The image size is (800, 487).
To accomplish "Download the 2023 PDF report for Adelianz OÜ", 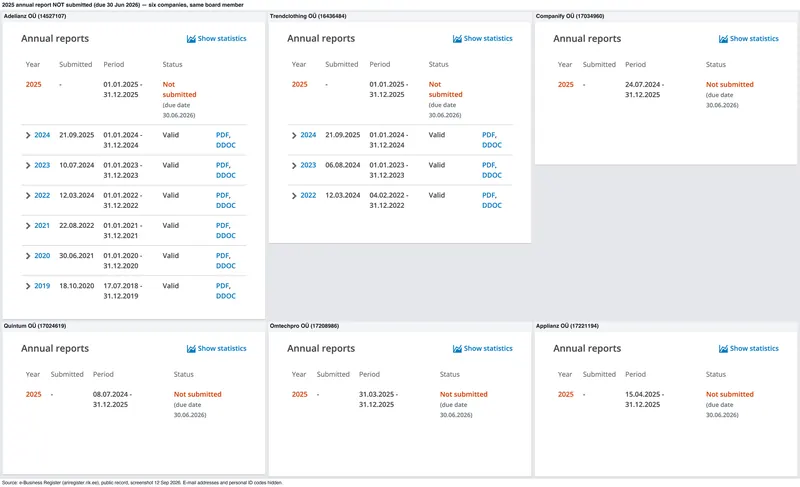I will 222,165.
